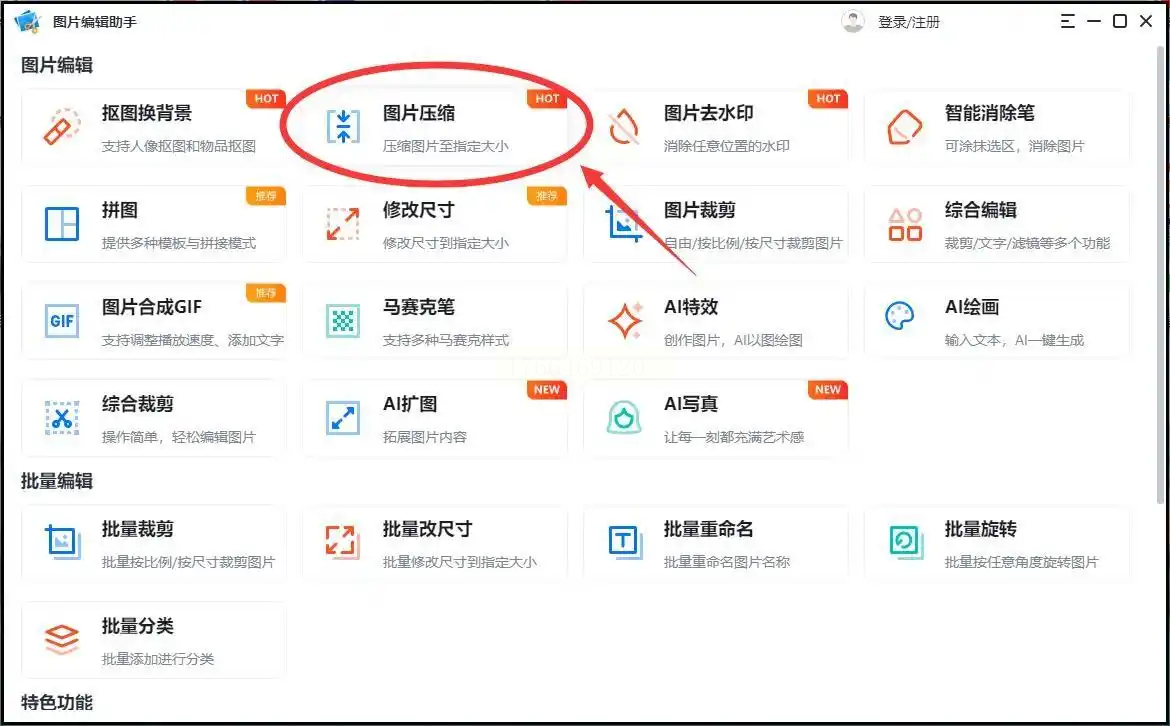Click the 拼图 collage grid icon
The width and height of the screenshot is (1170, 726).
tap(62, 224)
